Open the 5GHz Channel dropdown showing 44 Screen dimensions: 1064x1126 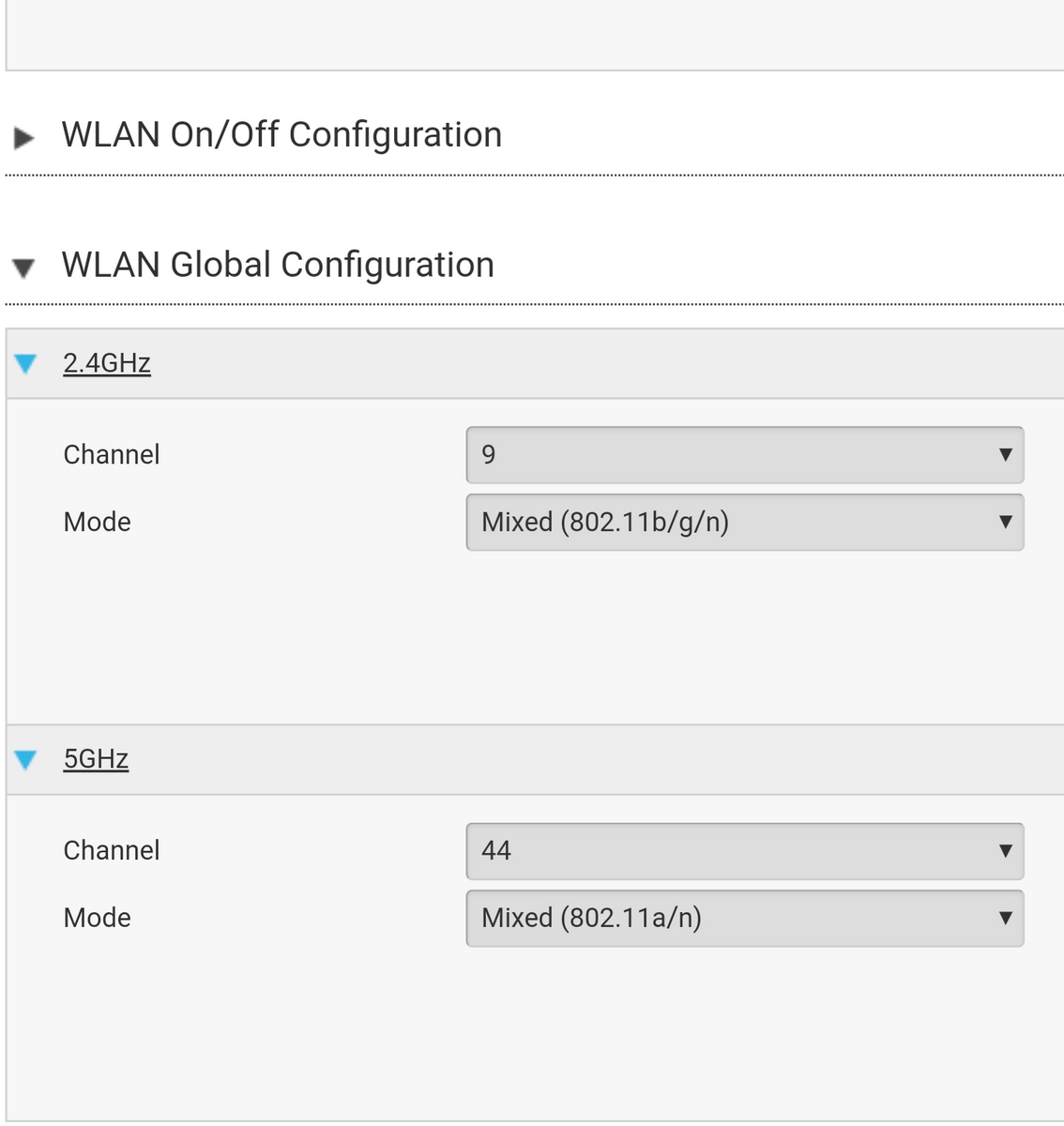(745, 851)
